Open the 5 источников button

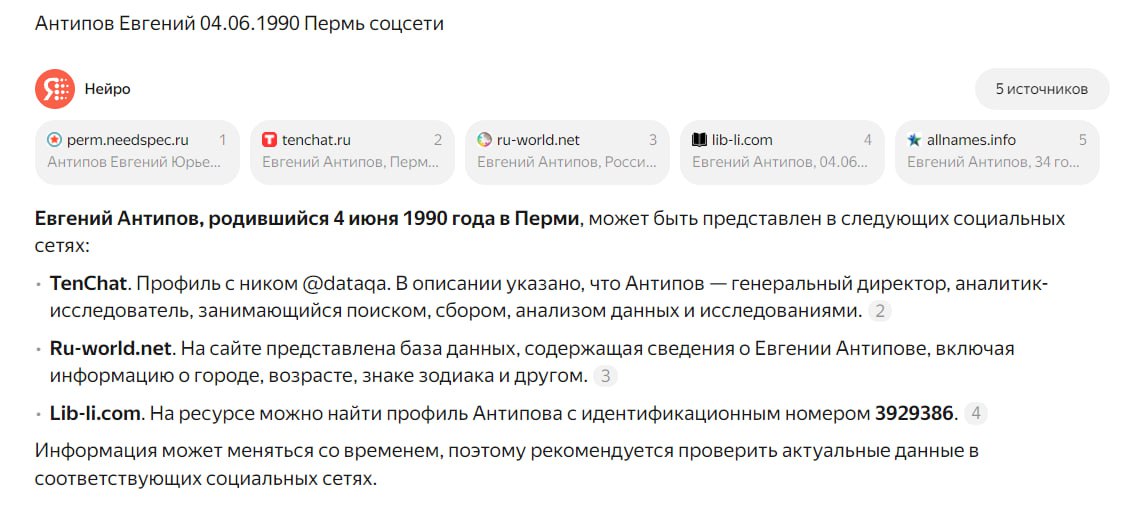pyautogui.click(x=1042, y=89)
